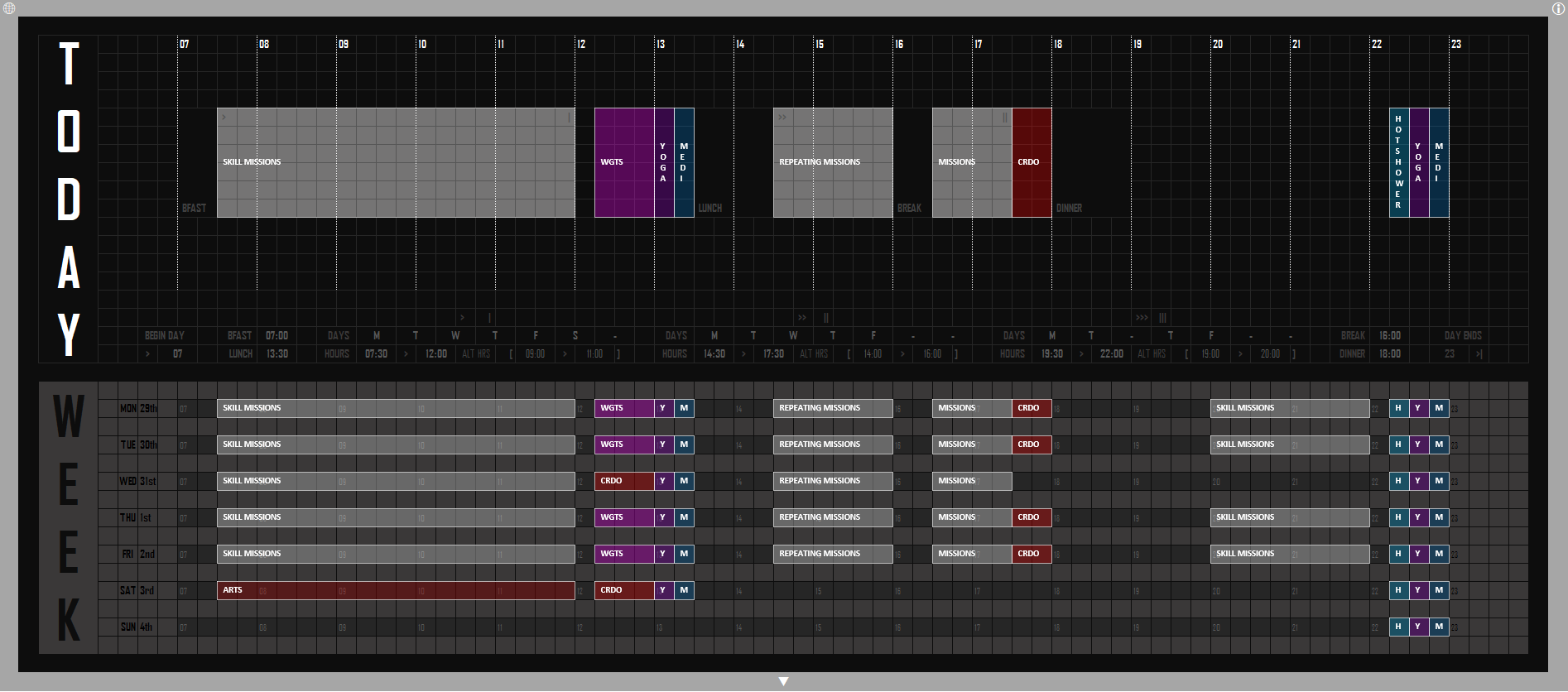Click the double-chevron marker above the second DAYS row
Image resolution: width=1568 pixels, height=692 pixels.
tap(801, 318)
